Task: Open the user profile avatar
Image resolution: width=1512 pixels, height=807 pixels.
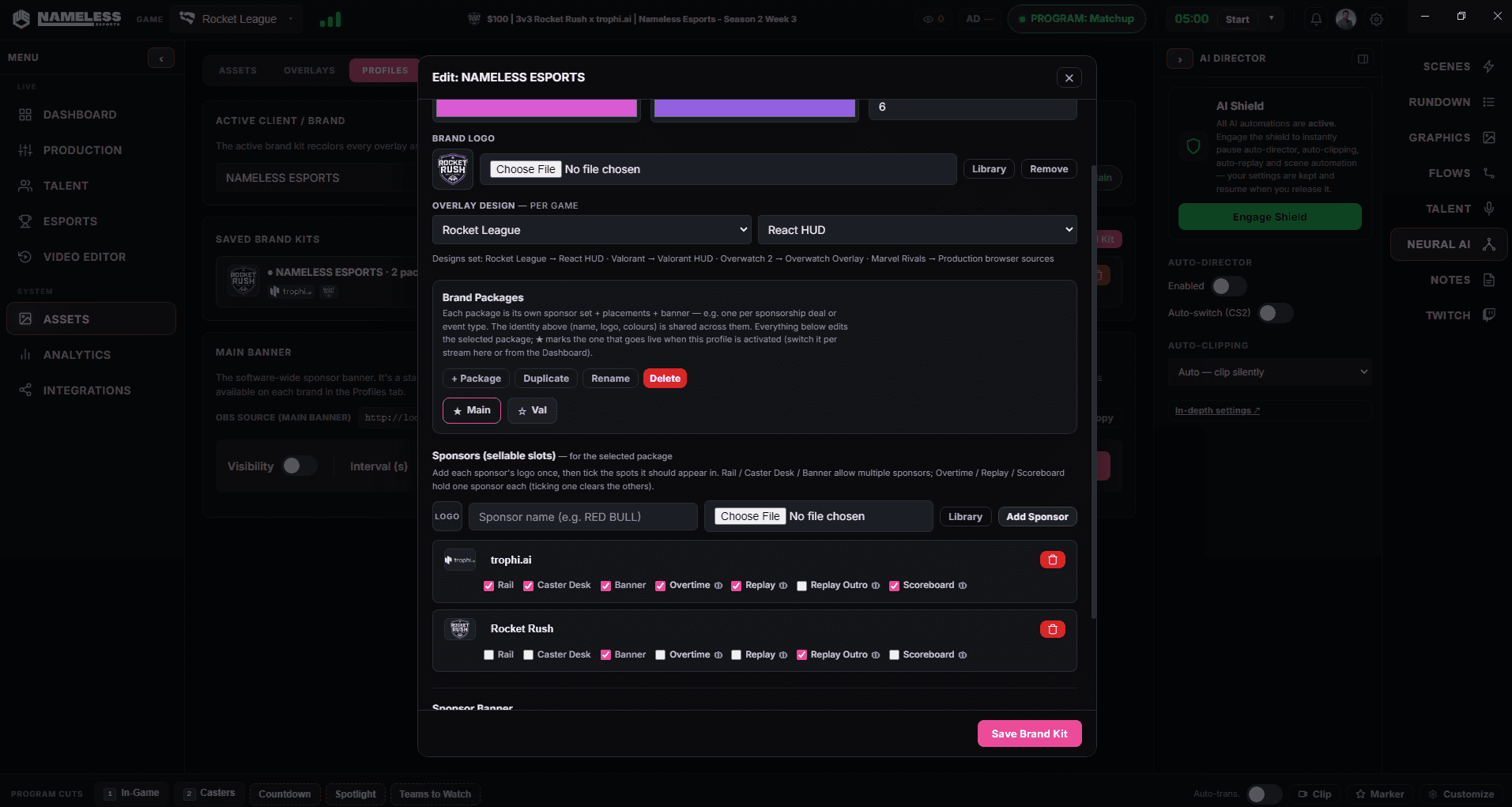Action: (x=1346, y=19)
